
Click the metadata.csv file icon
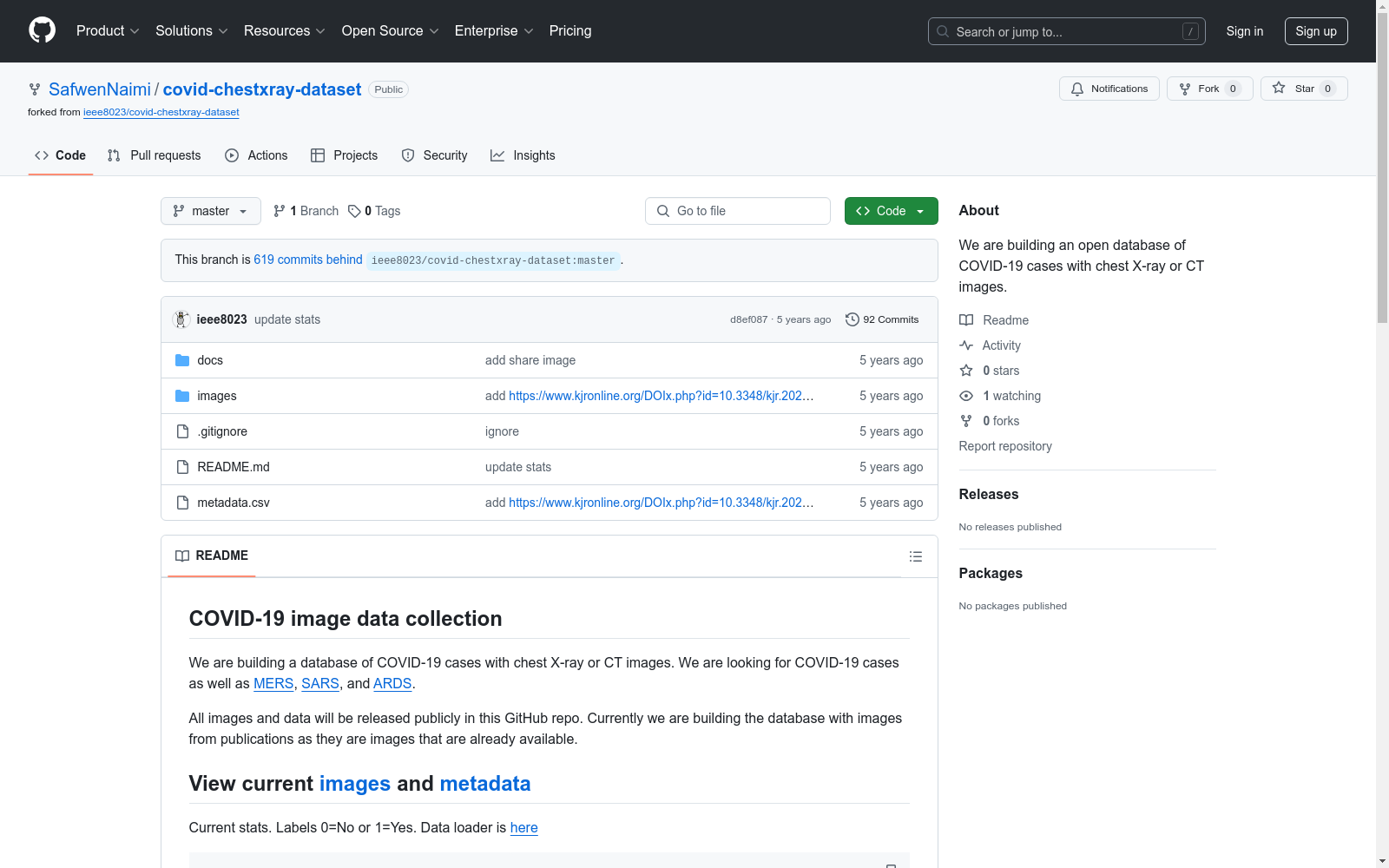pos(182,503)
